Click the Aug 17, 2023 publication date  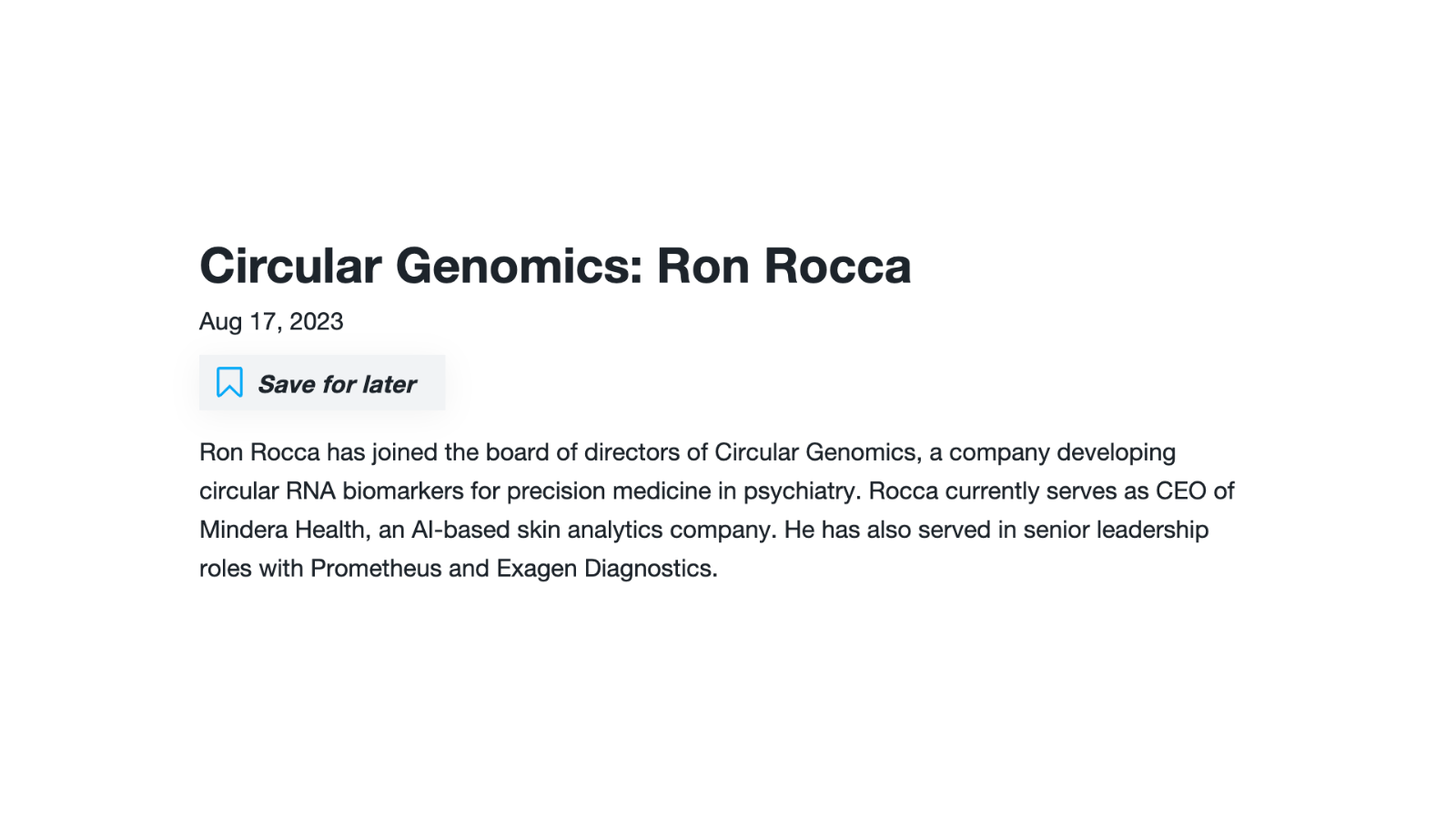pyautogui.click(x=271, y=321)
